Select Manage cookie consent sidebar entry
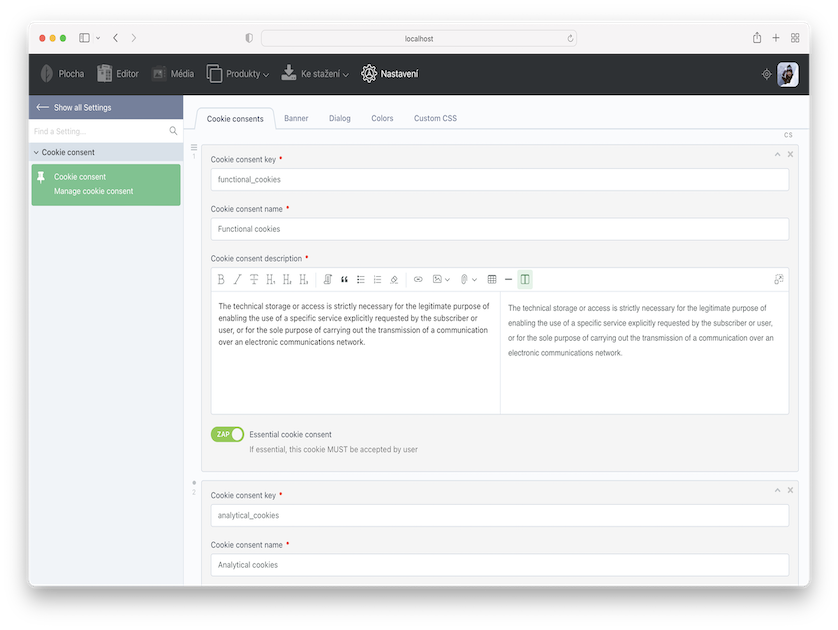The height and width of the screenshot is (630, 838). pos(106,185)
